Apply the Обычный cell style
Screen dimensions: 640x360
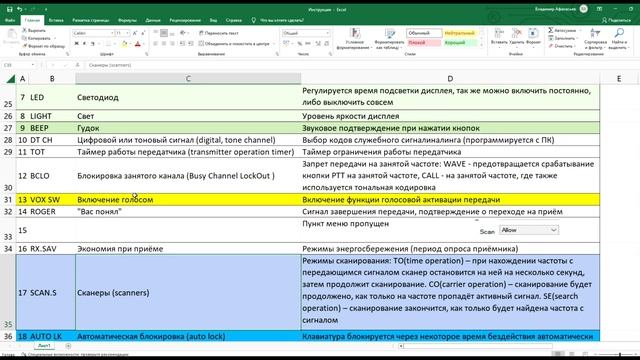424,33
